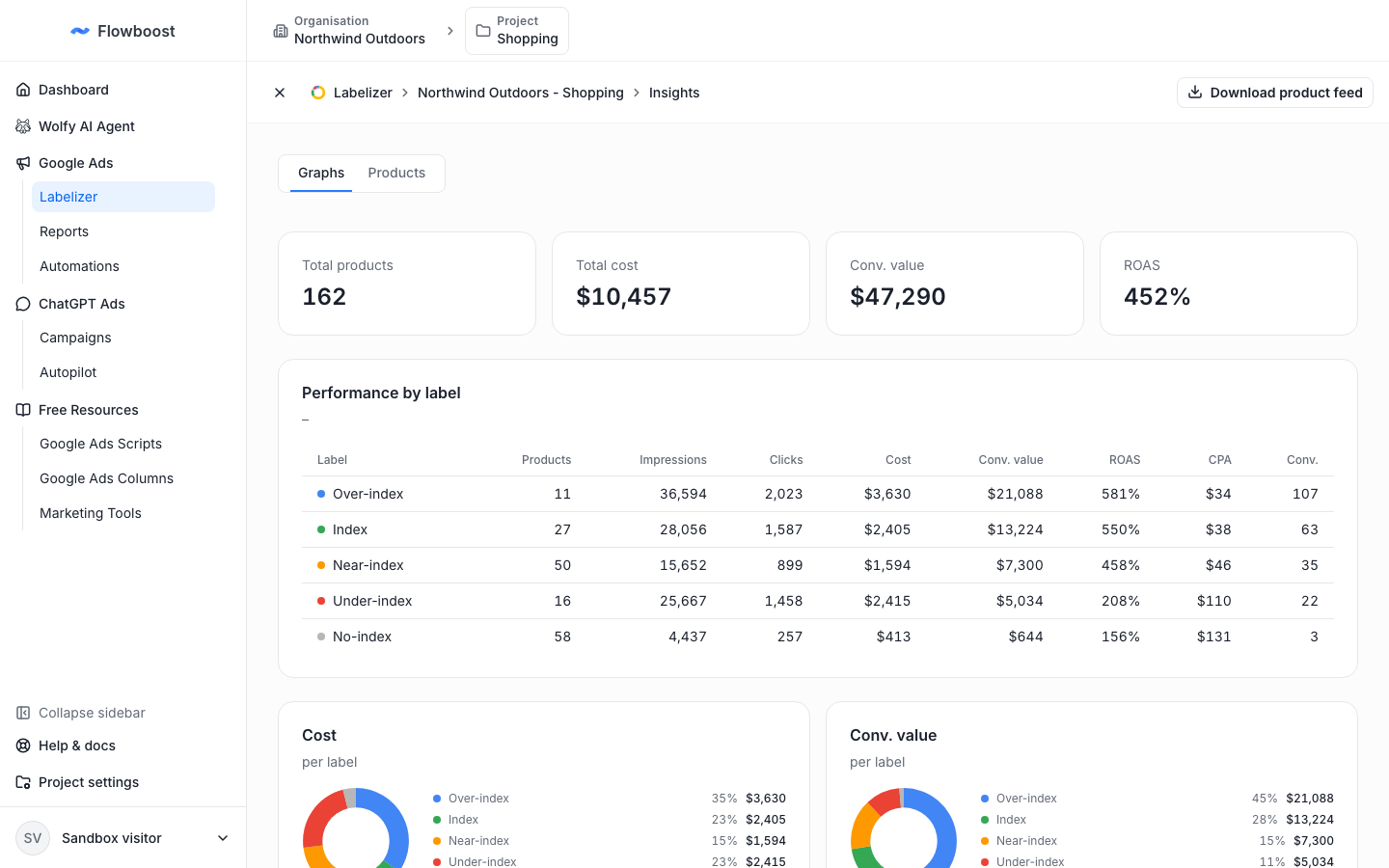Image resolution: width=1389 pixels, height=868 pixels.
Task: Click the ROAS column header
Action: 1125,460
